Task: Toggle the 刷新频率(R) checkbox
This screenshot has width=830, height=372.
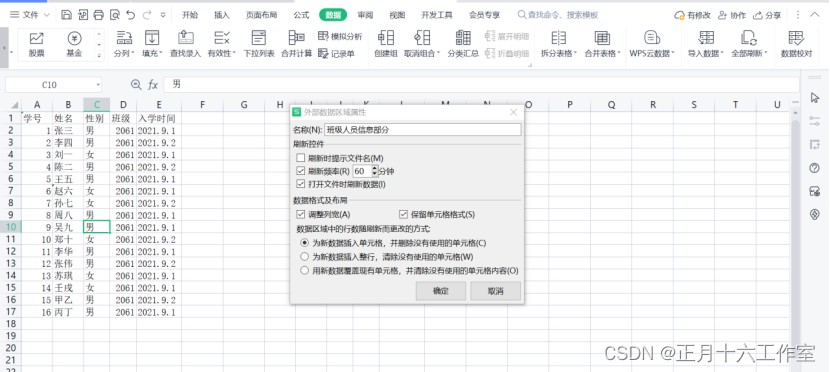Action: click(301, 171)
